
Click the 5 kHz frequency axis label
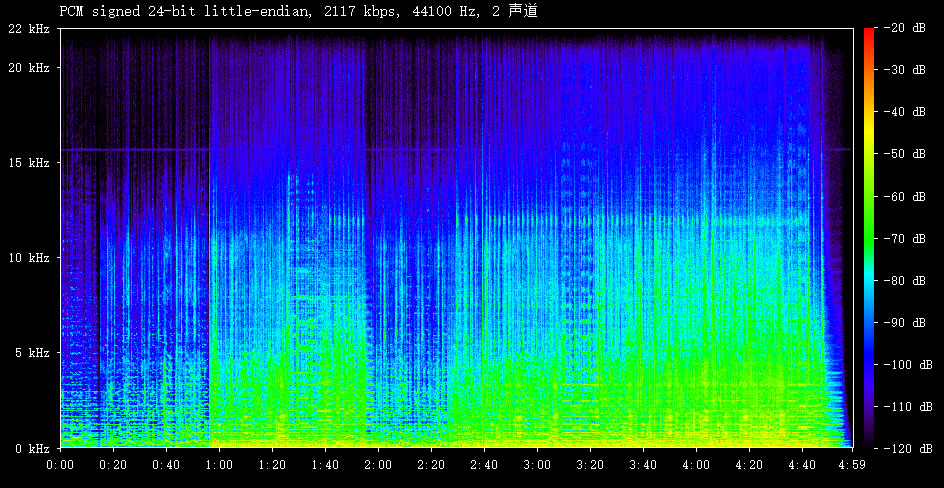pyautogui.click(x=31, y=353)
